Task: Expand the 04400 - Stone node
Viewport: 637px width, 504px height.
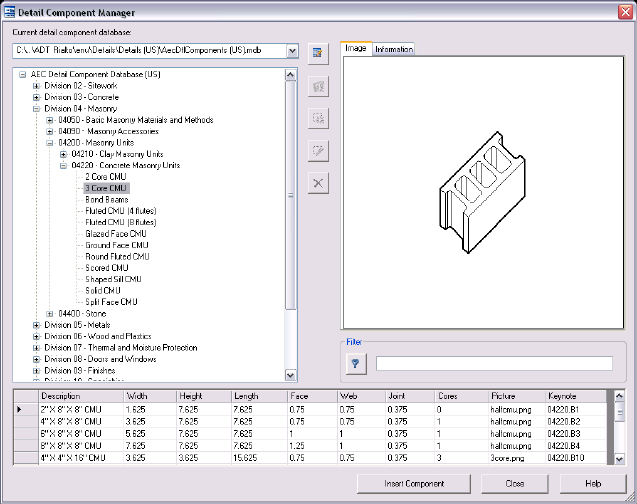Action: tap(50, 313)
